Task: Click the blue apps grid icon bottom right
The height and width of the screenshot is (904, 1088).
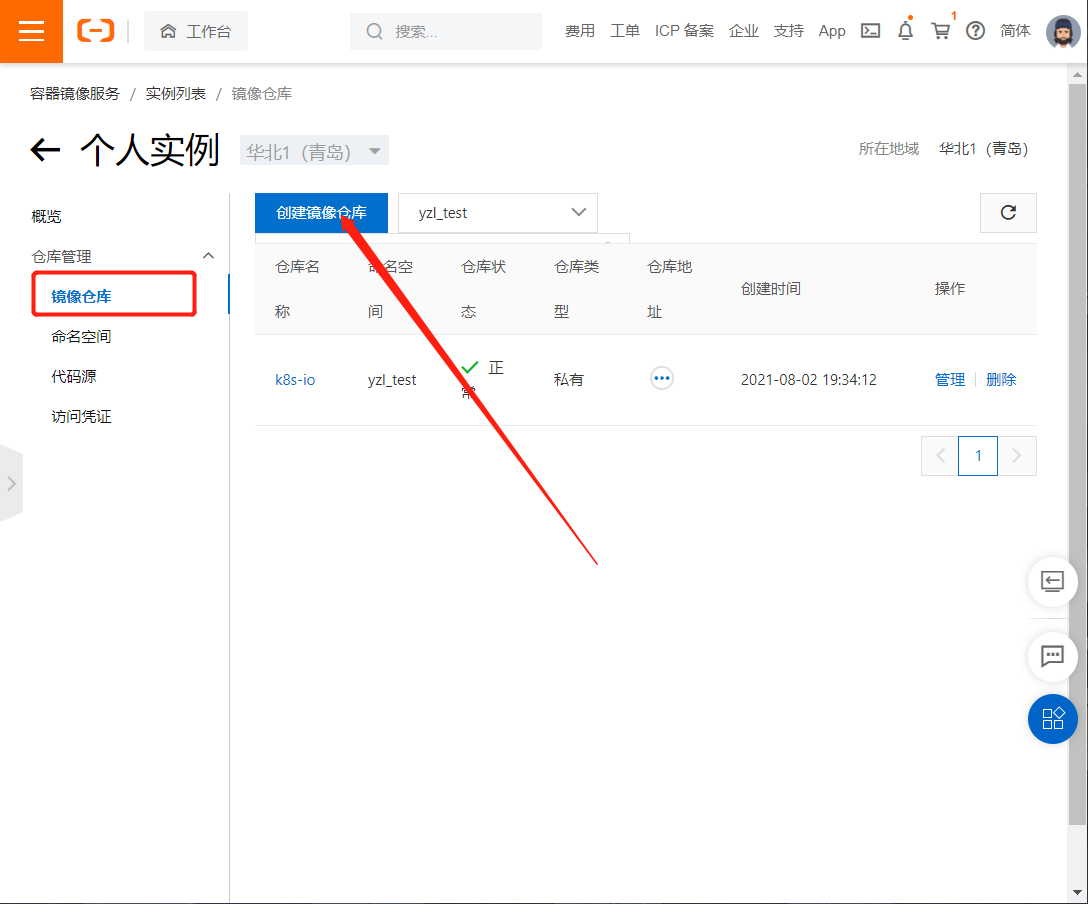Action: [1052, 719]
